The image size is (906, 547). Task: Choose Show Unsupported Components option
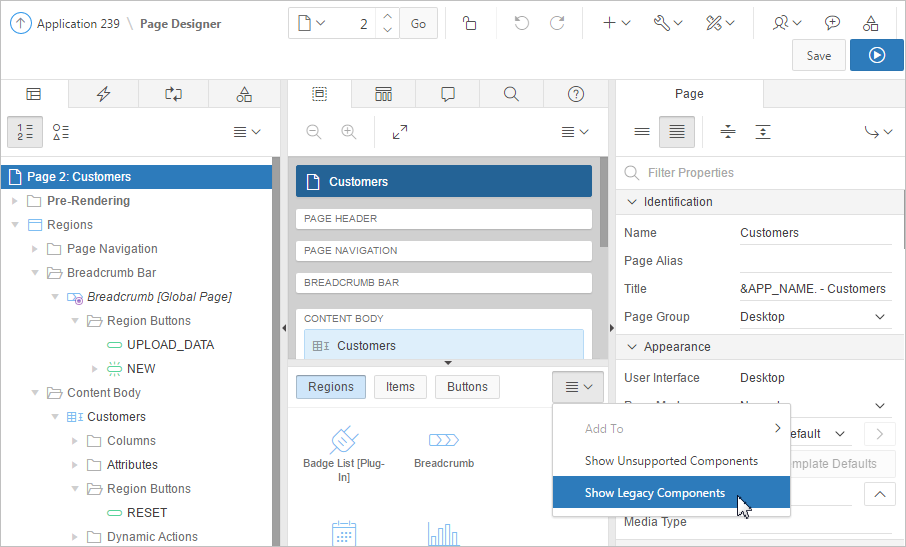click(671, 461)
